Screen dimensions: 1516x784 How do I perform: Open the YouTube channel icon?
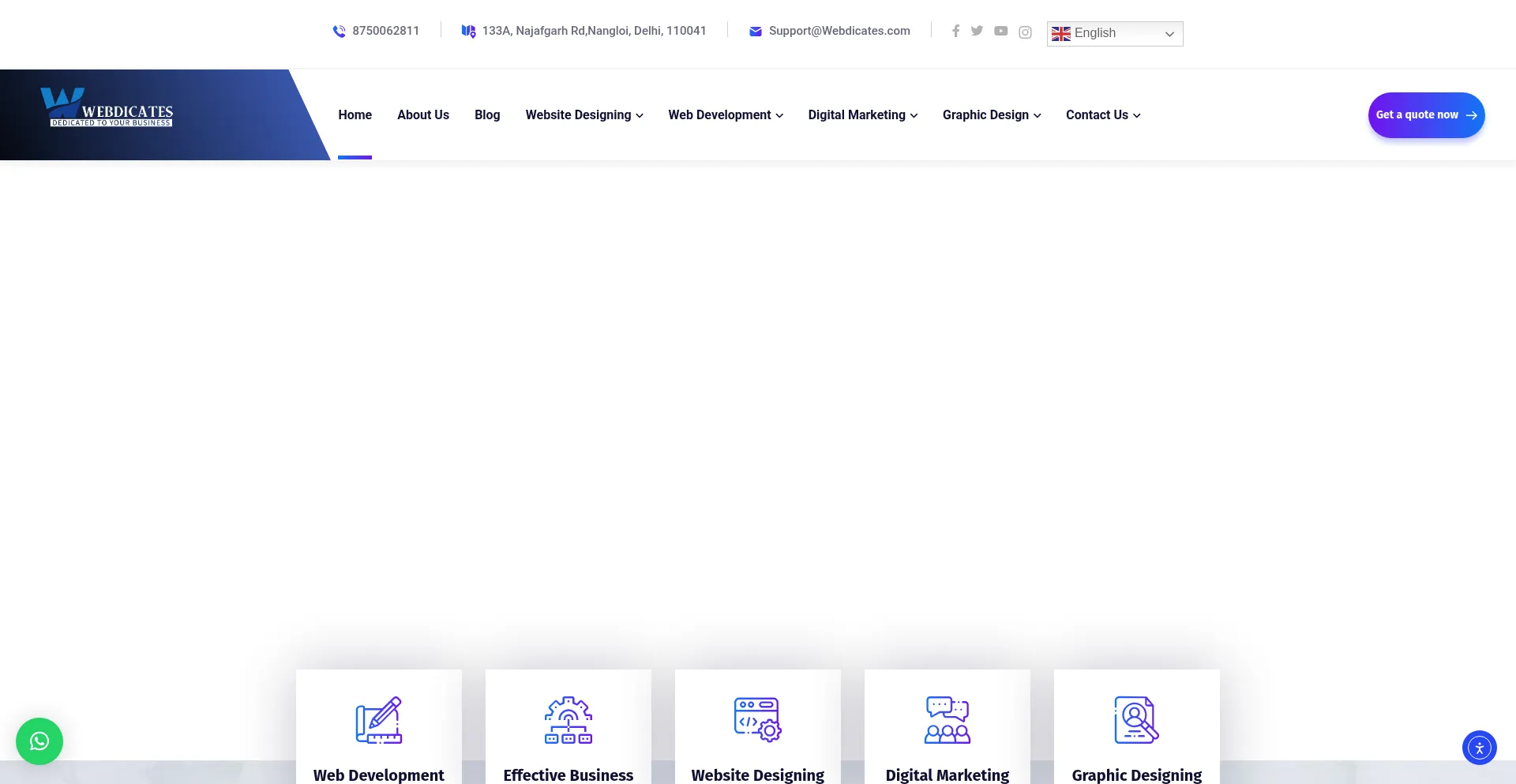pos(1001,31)
